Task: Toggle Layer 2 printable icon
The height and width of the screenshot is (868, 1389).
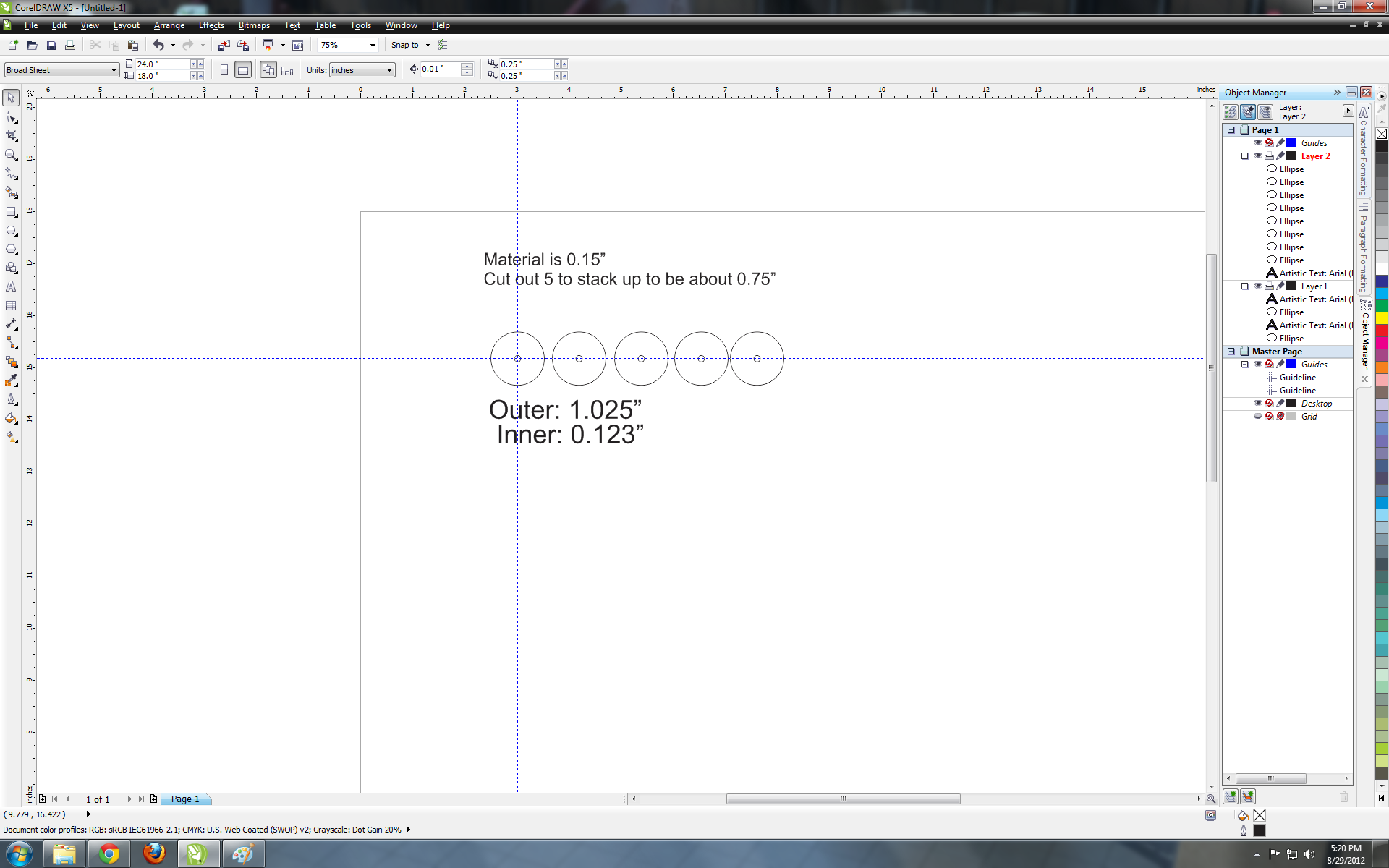Action: click(x=1269, y=156)
